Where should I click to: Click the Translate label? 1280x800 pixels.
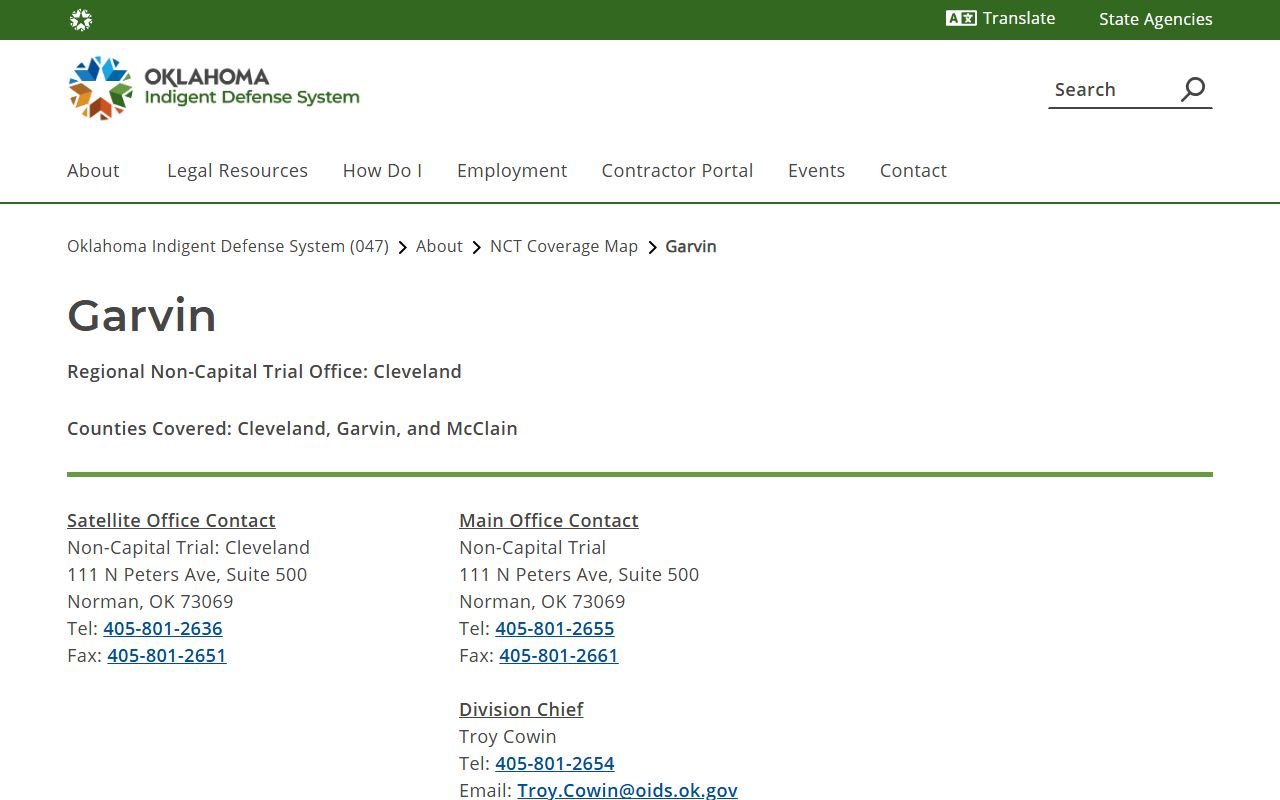click(x=1019, y=18)
